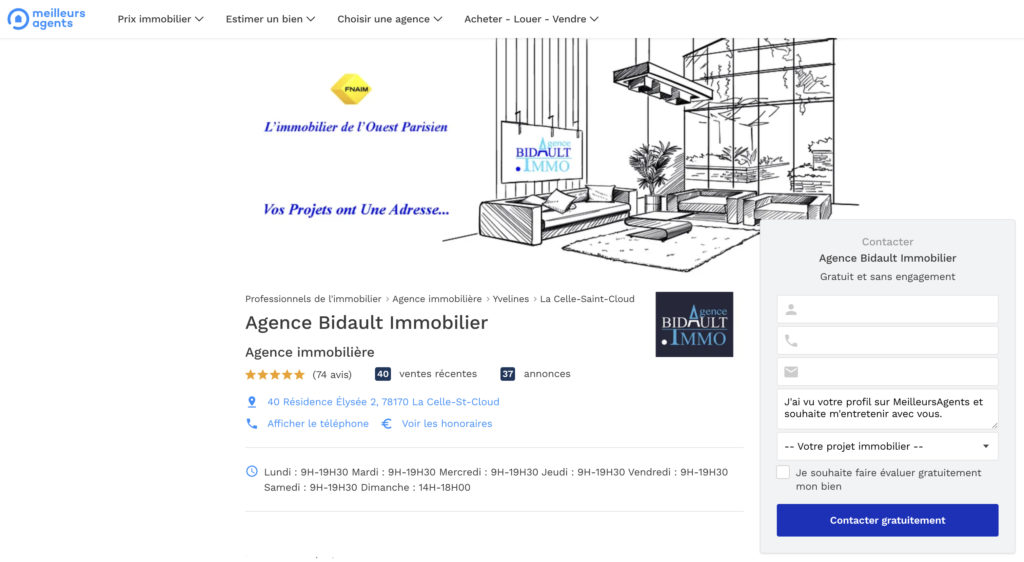The height and width of the screenshot is (562, 1024).
Task: Focus the name field in contact form
Action: coord(887,309)
